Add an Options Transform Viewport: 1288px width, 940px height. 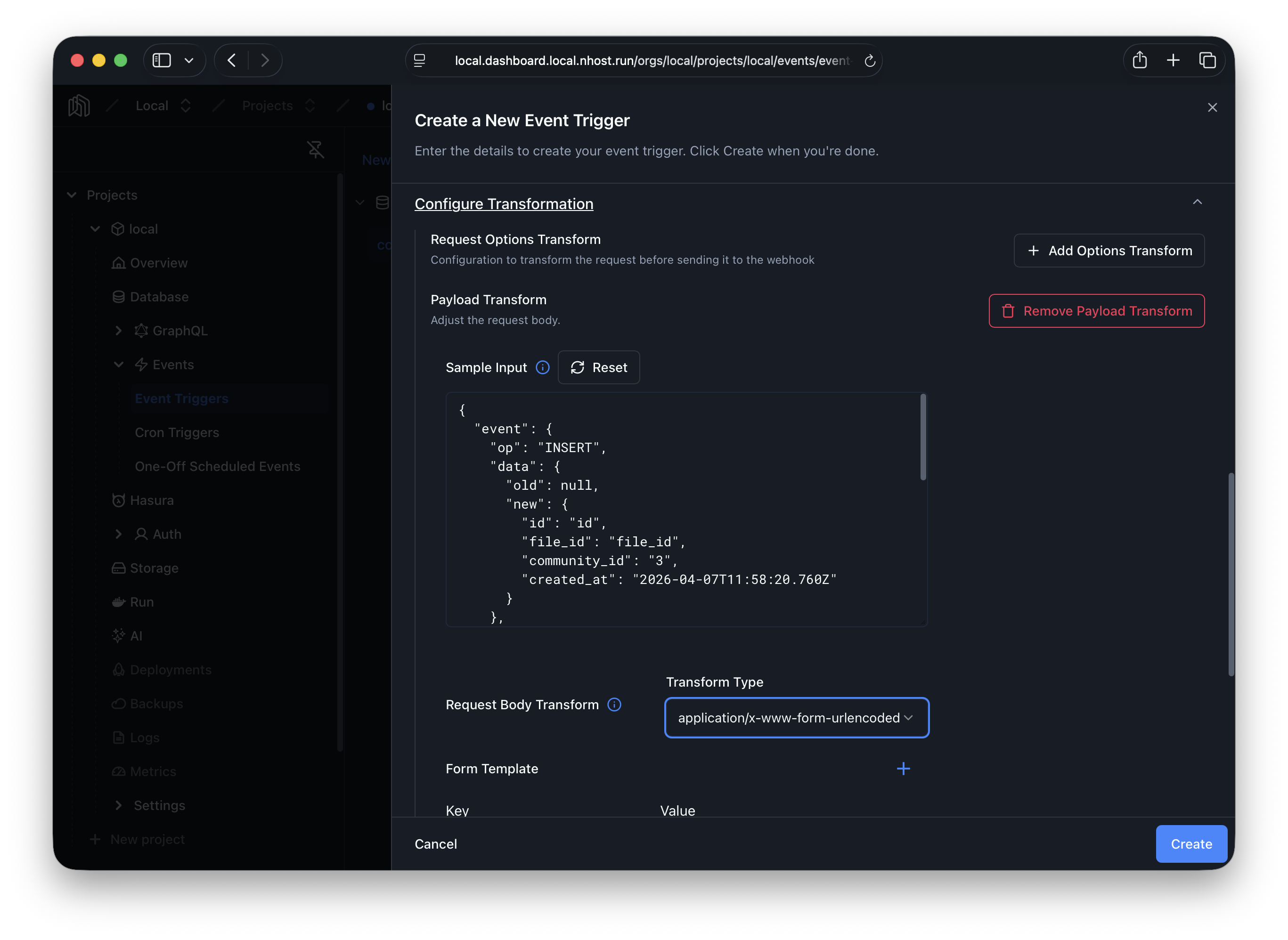1108,251
